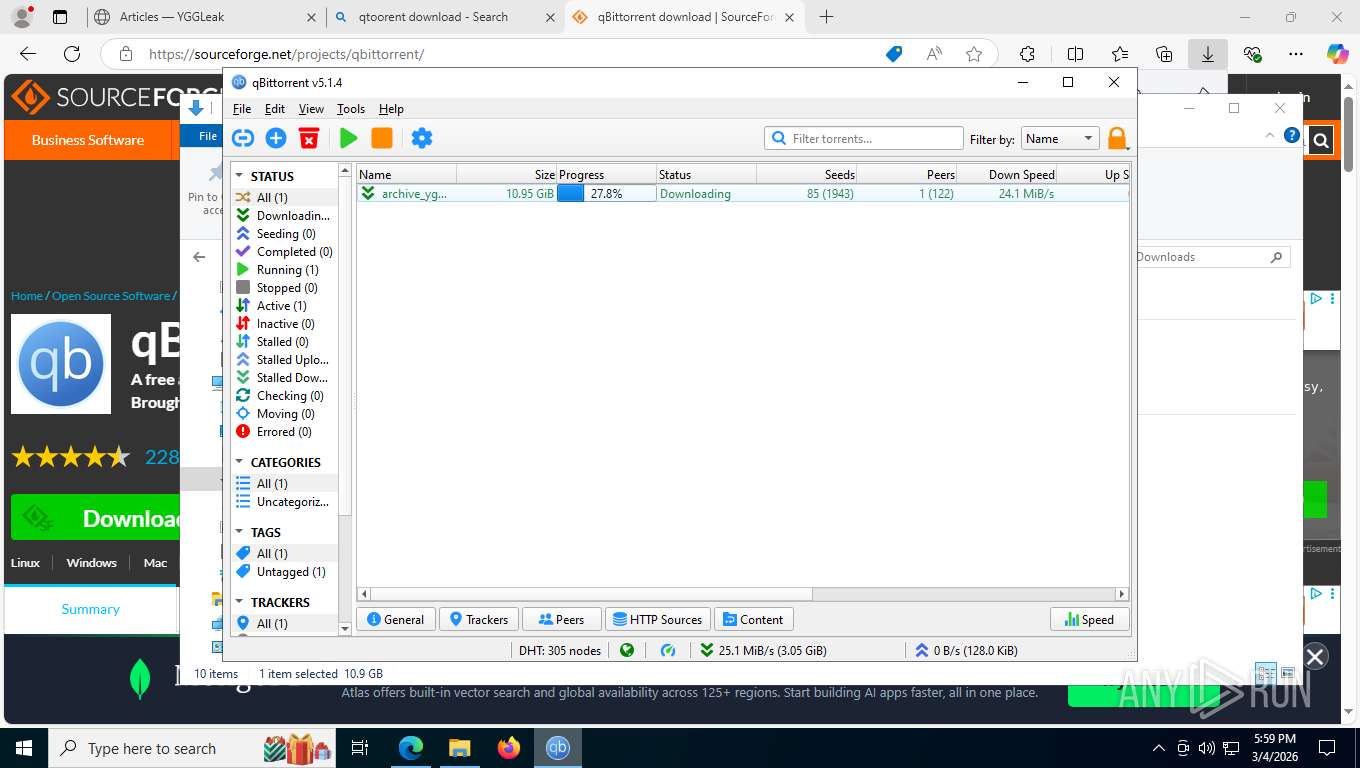Select All (1) under TAGS
Image resolution: width=1360 pixels, height=768 pixels.
tap(284, 554)
